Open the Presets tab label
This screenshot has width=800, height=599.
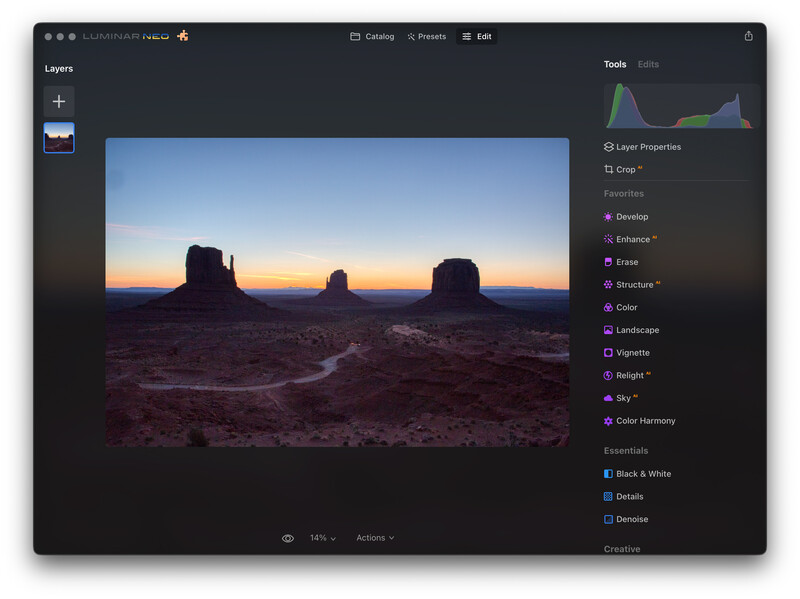pos(432,37)
